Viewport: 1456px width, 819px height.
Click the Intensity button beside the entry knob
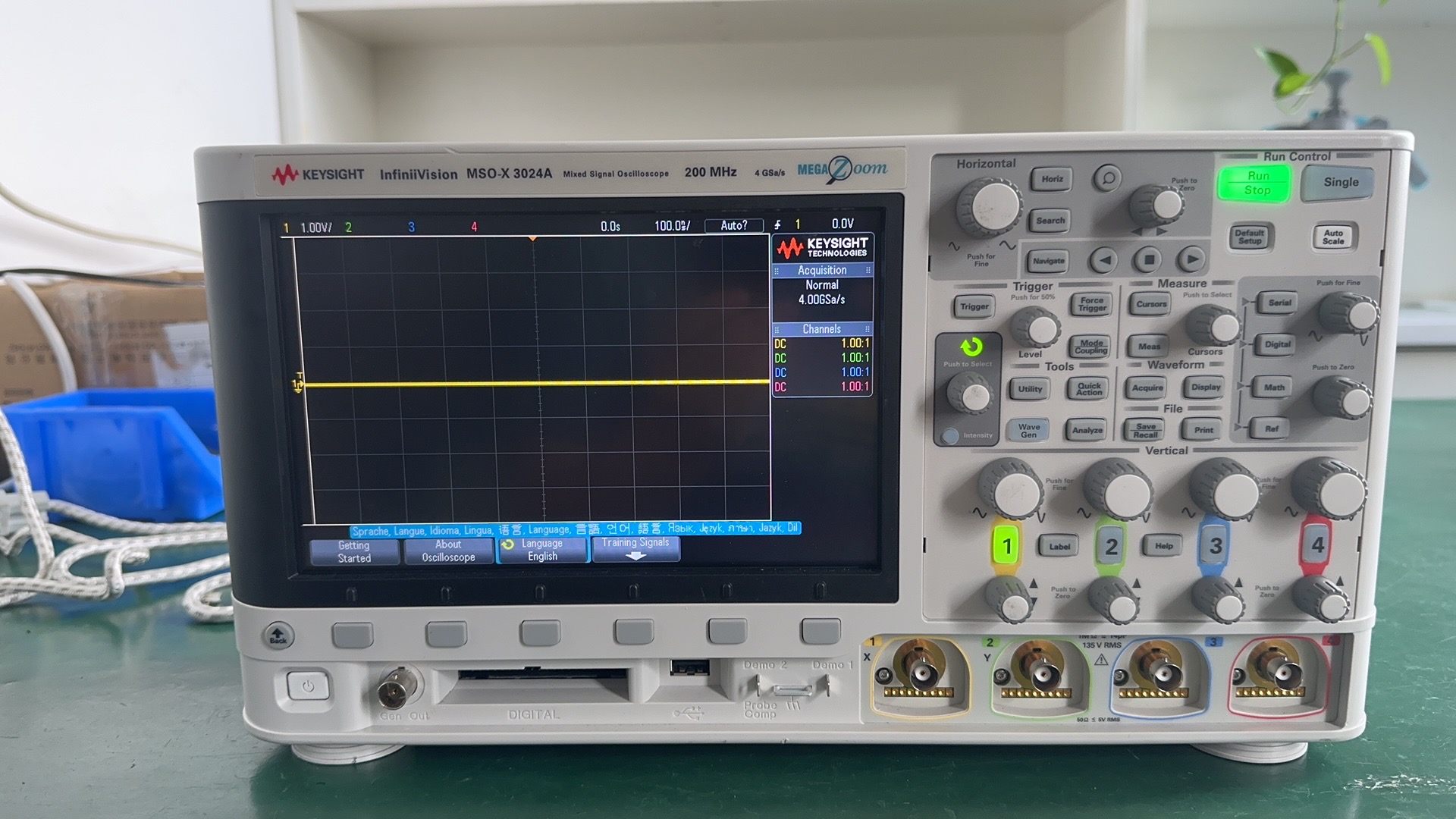949,436
